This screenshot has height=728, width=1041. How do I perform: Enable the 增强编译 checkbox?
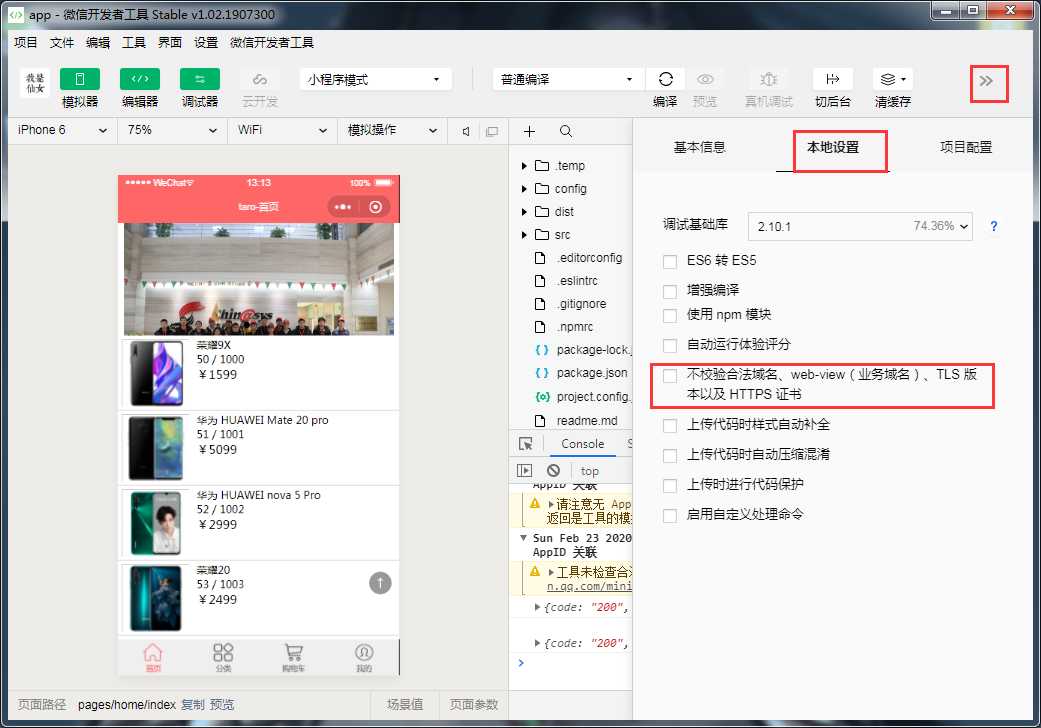pos(670,291)
